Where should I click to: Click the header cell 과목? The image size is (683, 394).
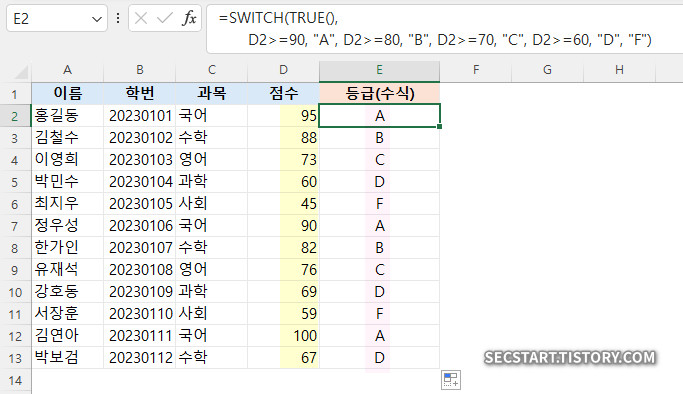click(212, 94)
